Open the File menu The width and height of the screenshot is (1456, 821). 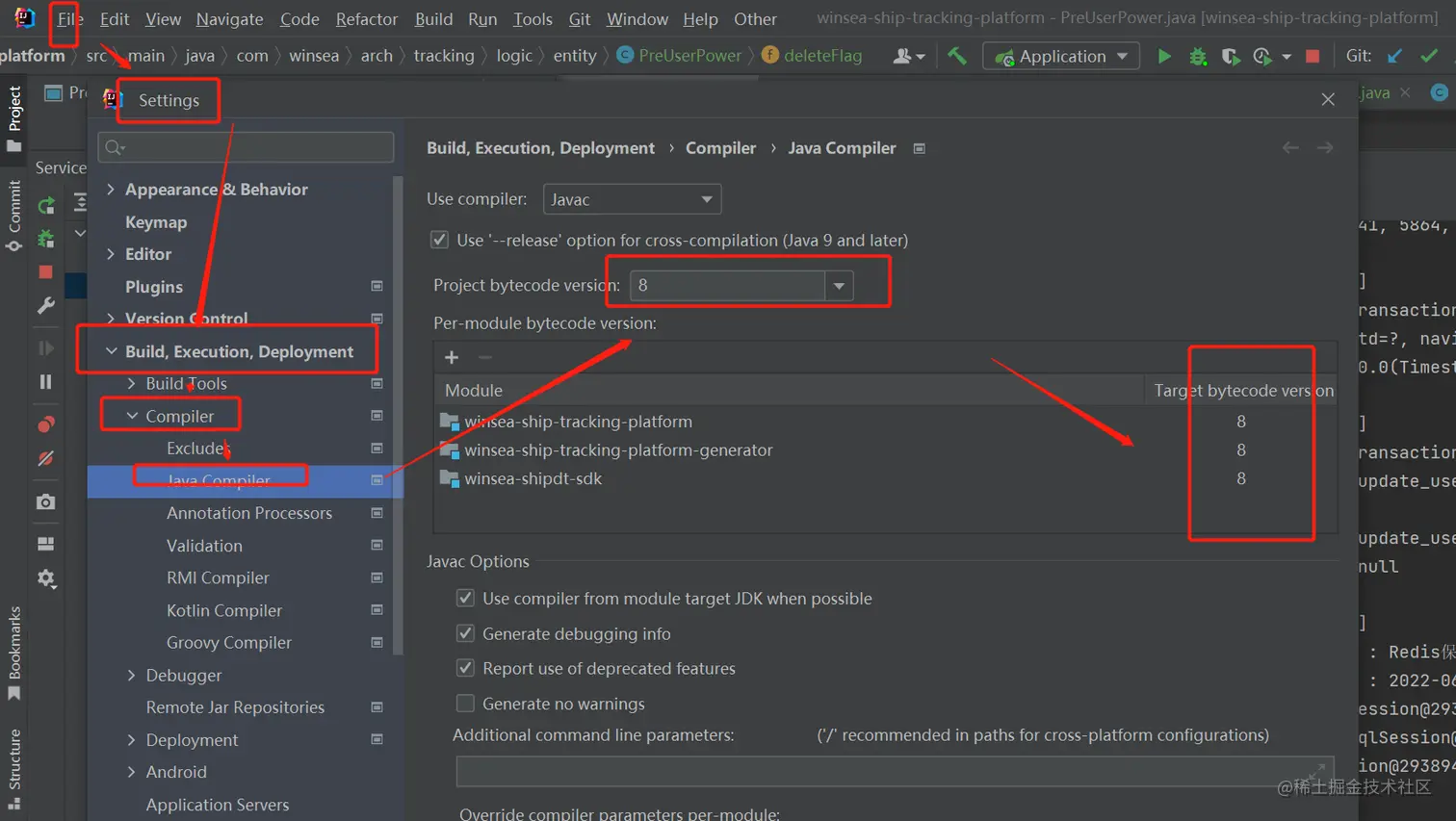coord(70,18)
